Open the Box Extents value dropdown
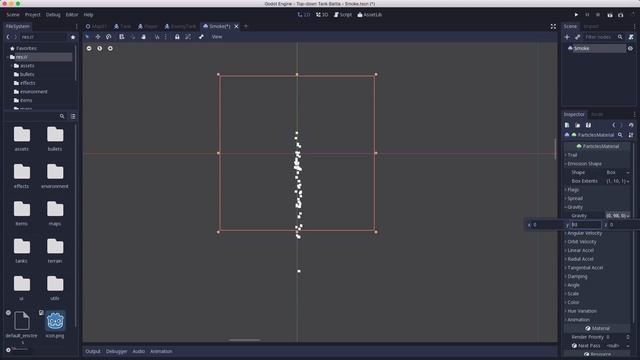The image size is (640, 360). 618,181
